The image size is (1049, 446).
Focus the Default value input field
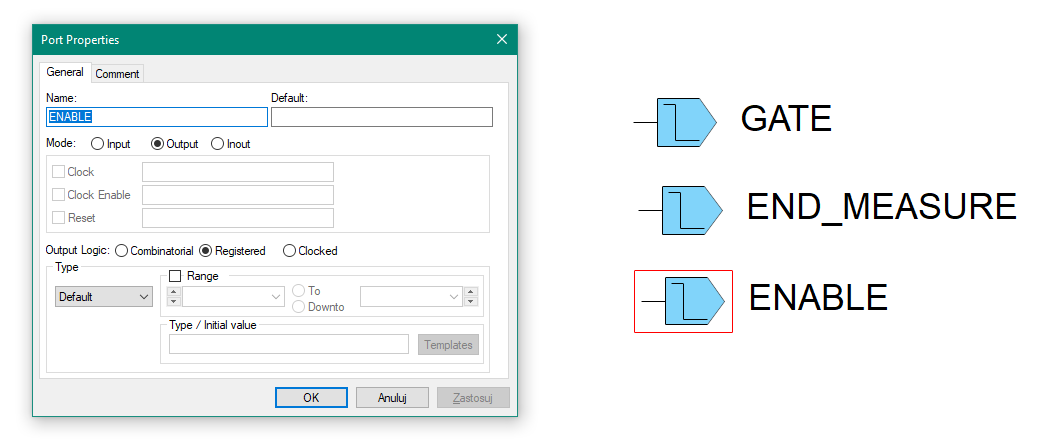click(381, 117)
